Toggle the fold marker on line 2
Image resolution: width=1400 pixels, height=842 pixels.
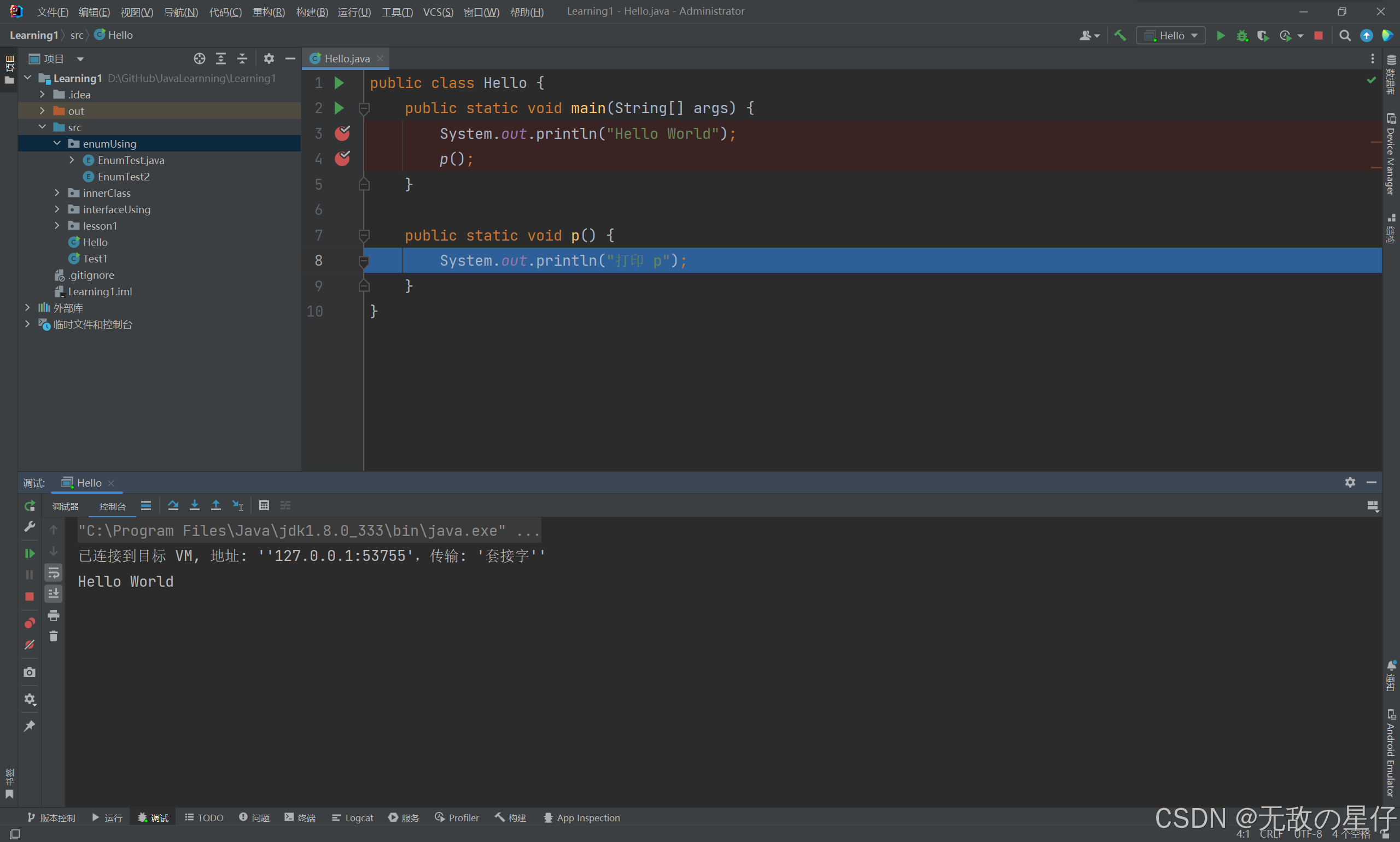364,108
